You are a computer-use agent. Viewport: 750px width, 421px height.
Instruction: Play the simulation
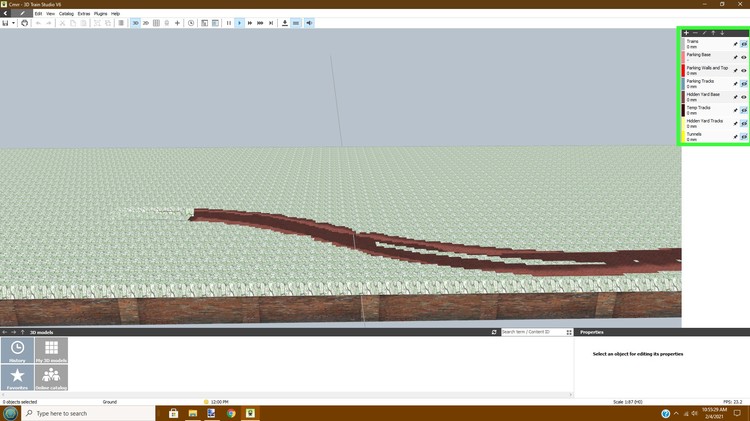tap(239, 23)
